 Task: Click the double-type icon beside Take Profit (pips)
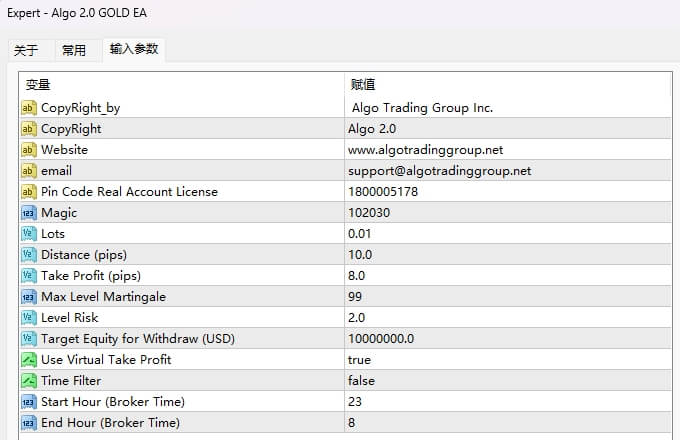[x=29, y=276]
